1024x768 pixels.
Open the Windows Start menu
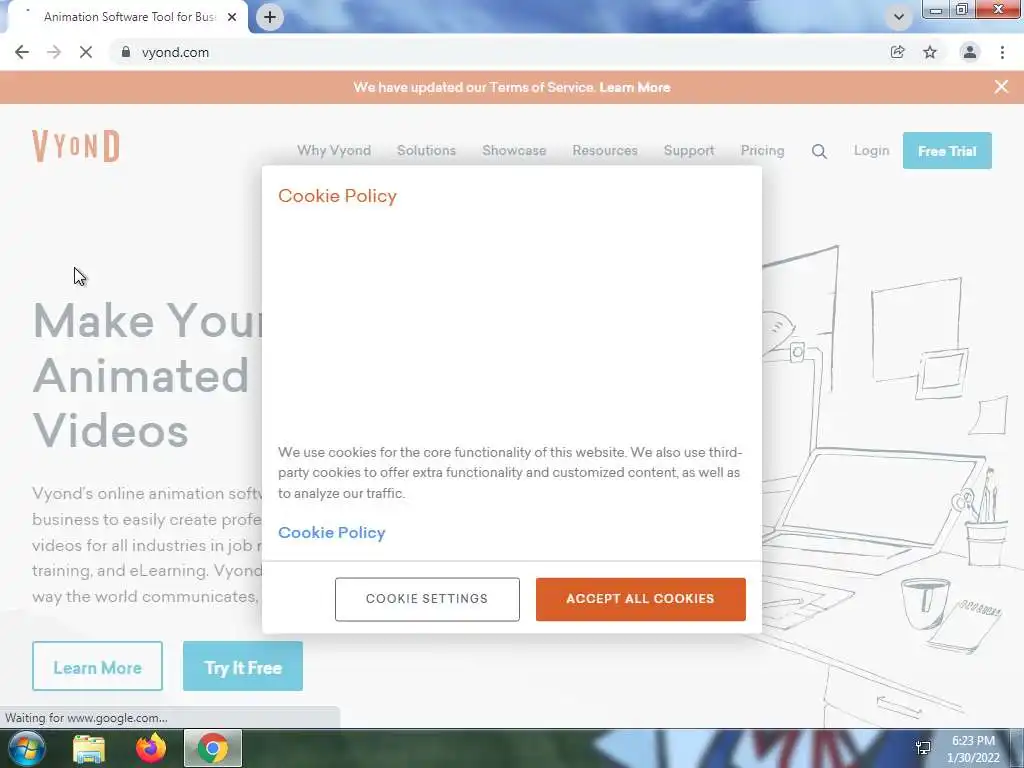(x=26, y=748)
